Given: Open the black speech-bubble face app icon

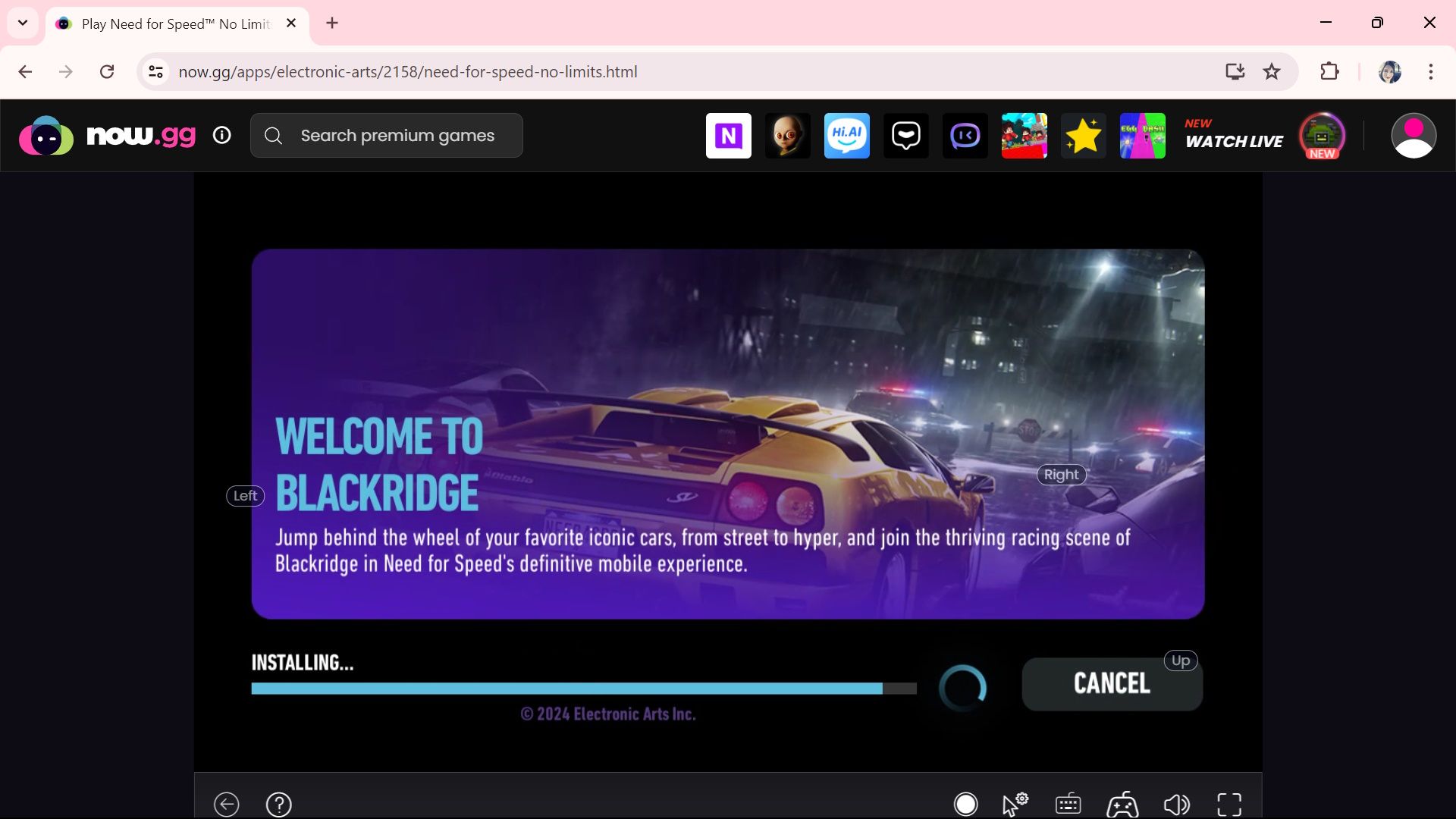Looking at the screenshot, I should coord(906,136).
